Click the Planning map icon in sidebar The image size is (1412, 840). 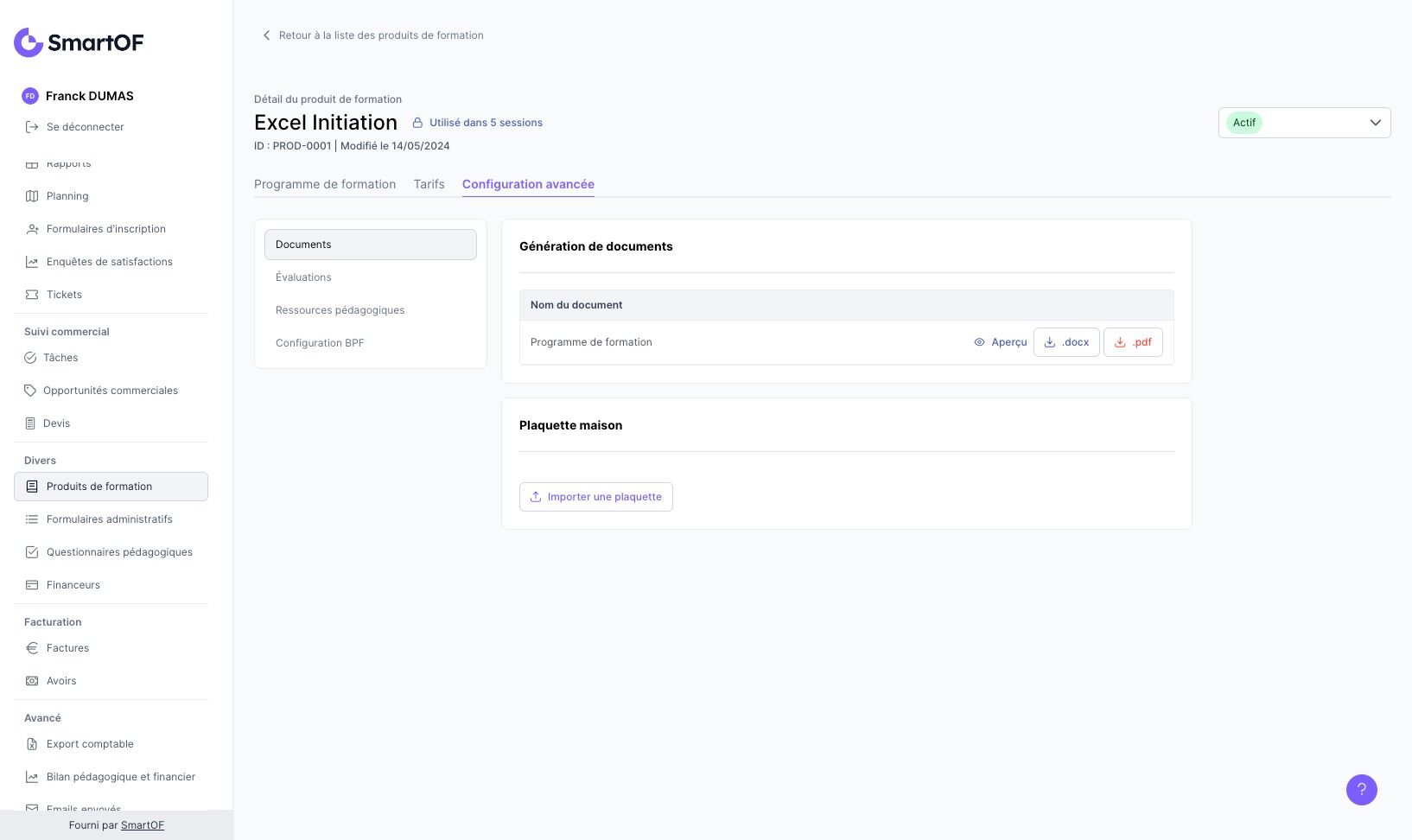(x=32, y=196)
